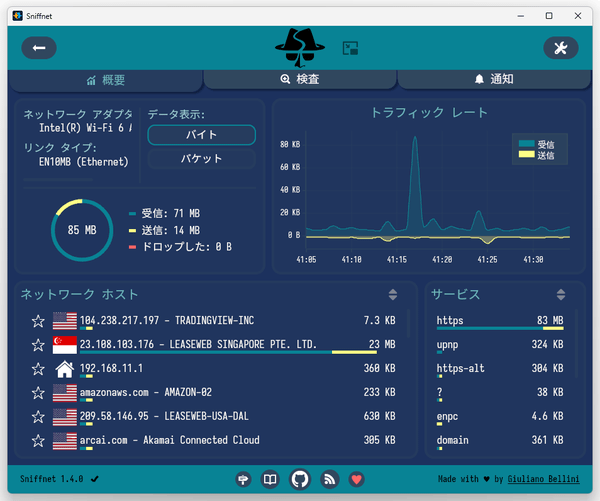The image size is (600, 501).
Task: Click the Sniffnet title bar app icon
Action: tap(17, 16)
